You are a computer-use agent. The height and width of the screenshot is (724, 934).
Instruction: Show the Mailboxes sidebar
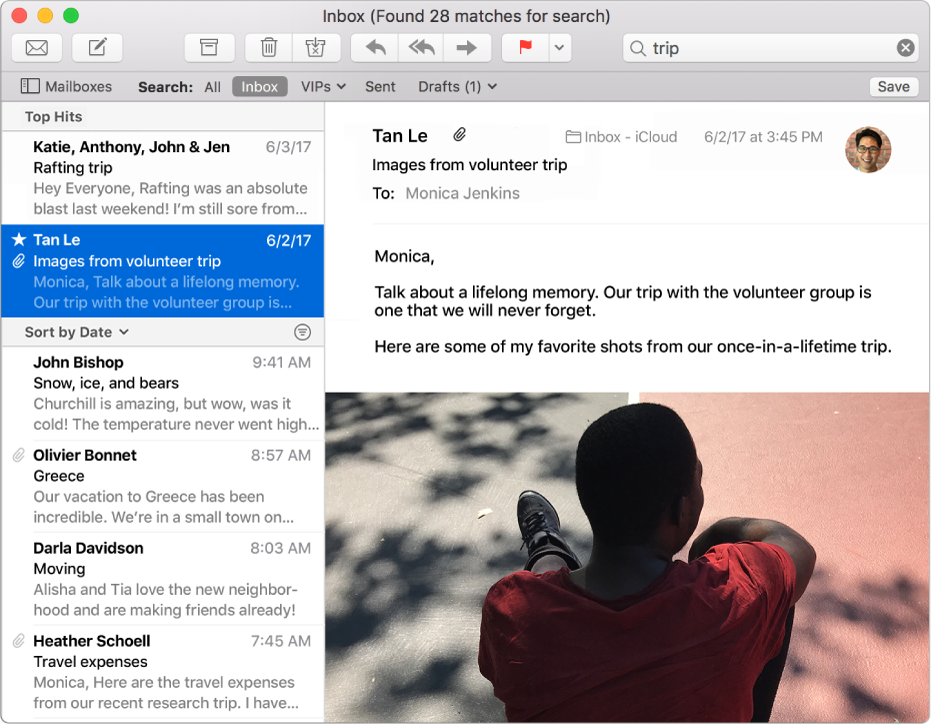coord(66,86)
